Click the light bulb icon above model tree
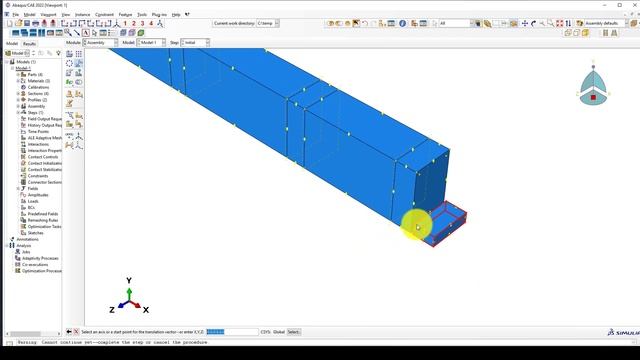640x360 pixels. point(58,53)
